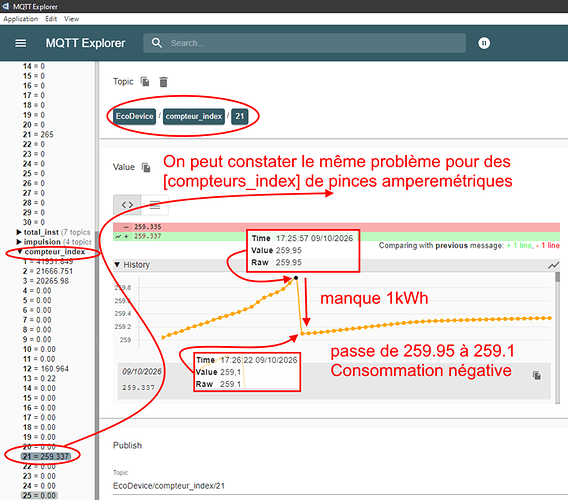Select tree item 21 = 265
Screen dimensions: 568x500
click(38, 134)
